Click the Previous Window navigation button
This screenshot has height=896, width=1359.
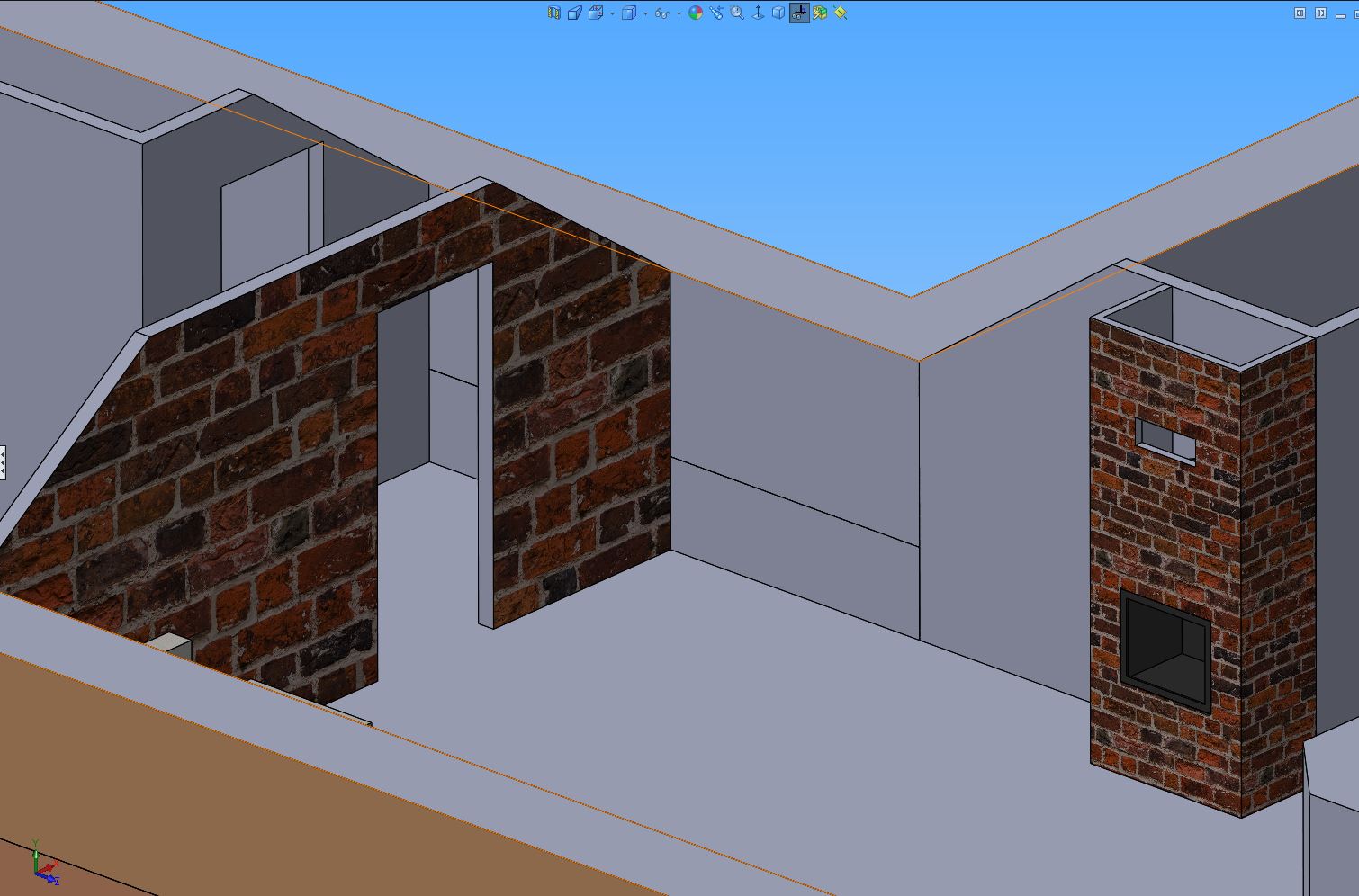coord(1299,12)
